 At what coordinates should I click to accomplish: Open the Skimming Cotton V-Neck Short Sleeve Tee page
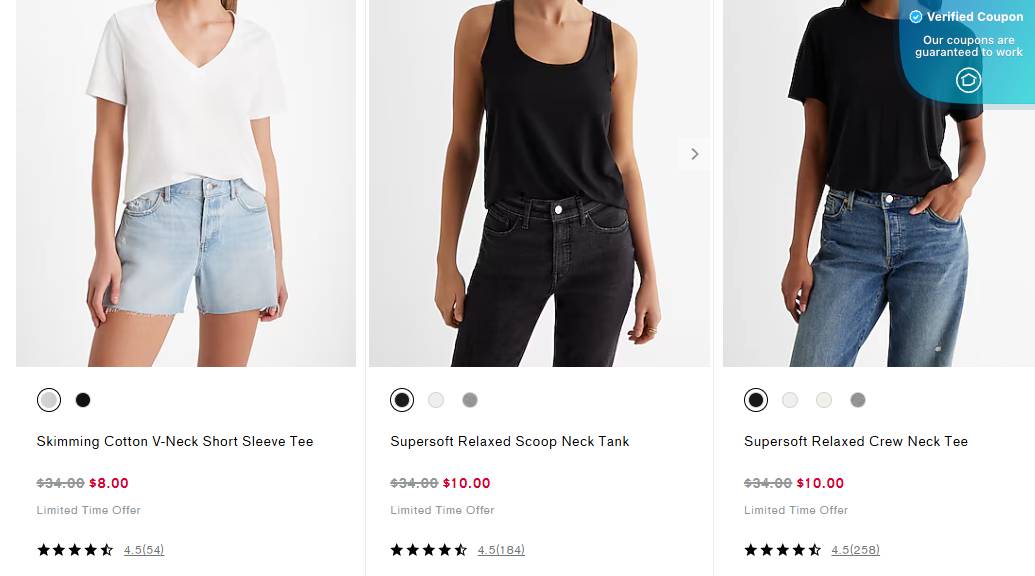[174, 441]
